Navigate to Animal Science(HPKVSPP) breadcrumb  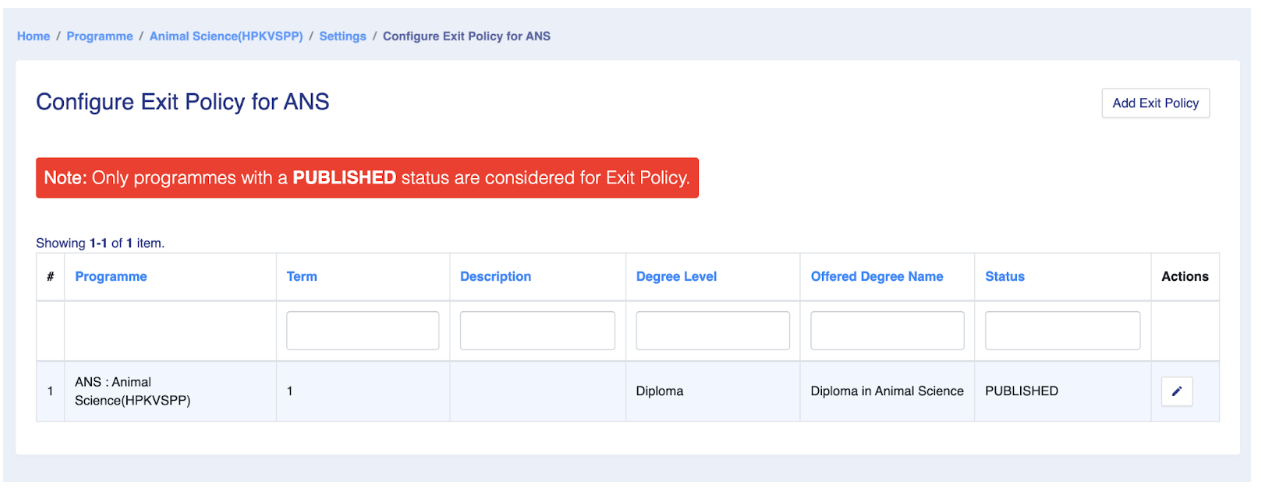pyautogui.click(x=226, y=36)
